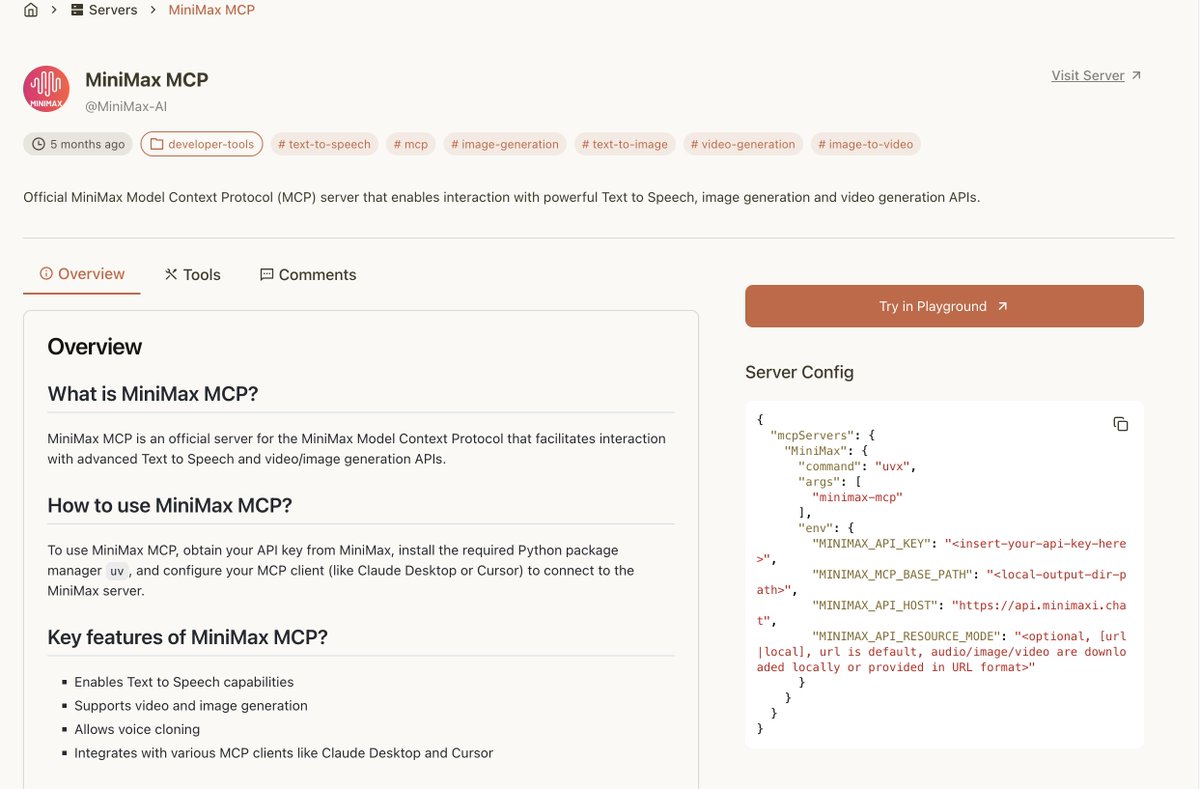Image resolution: width=1200 pixels, height=789 pixels.
Task: Click 'Enables Text to Speech capabilities' bullet
Action: (184, 682)
